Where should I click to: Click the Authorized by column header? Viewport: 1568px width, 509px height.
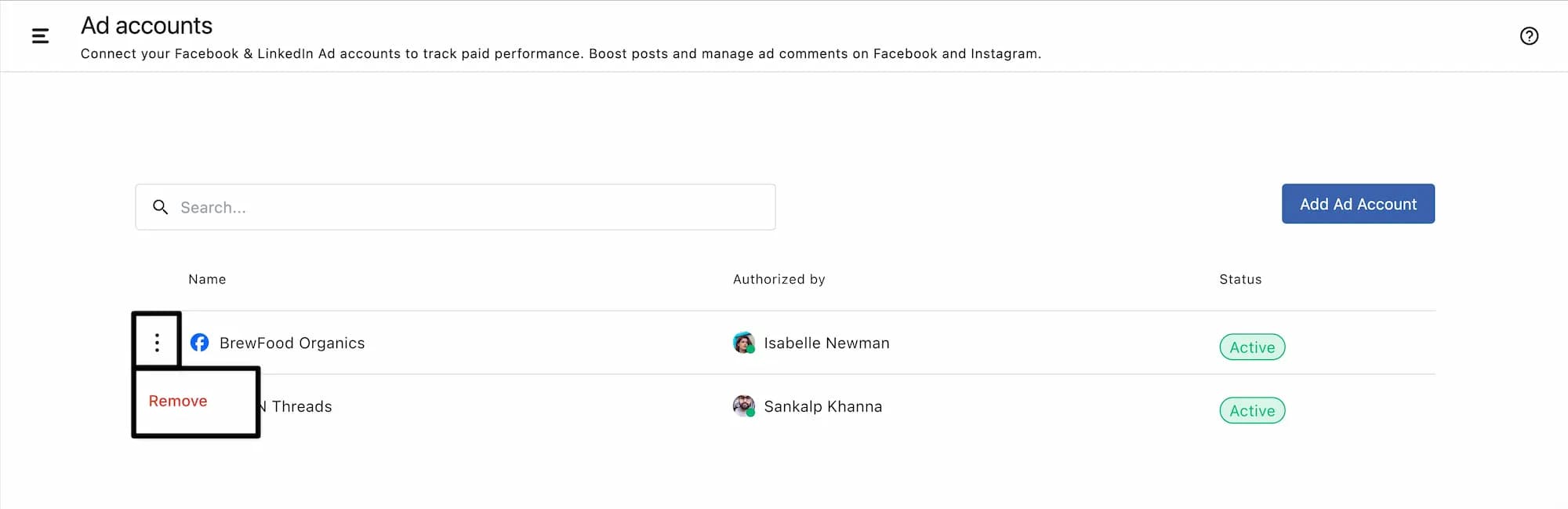(779, 279)
